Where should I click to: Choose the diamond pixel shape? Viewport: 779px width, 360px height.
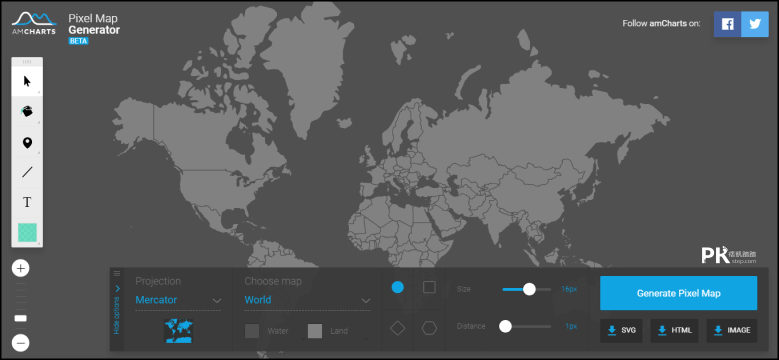pyautogui.click(x=397, y=328)
